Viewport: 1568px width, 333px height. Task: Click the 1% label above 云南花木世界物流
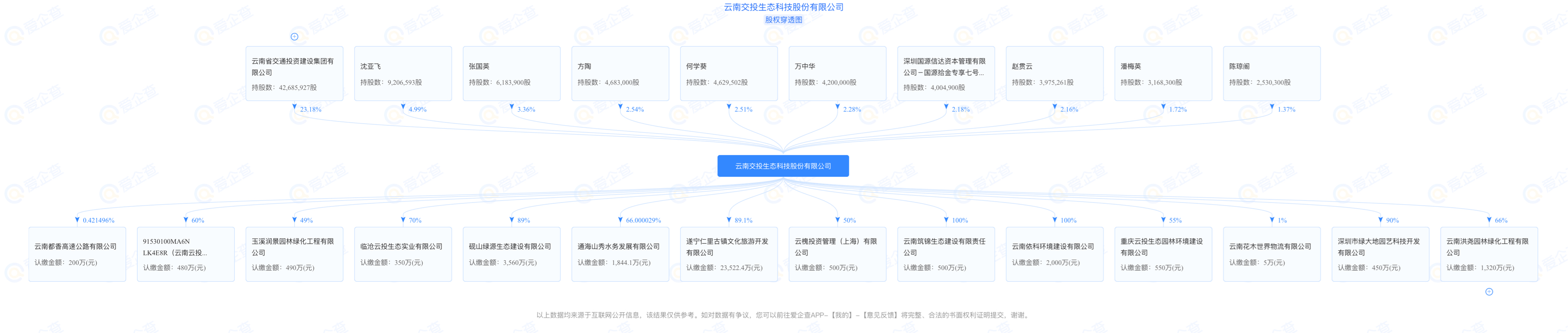tap(1282, 220)
